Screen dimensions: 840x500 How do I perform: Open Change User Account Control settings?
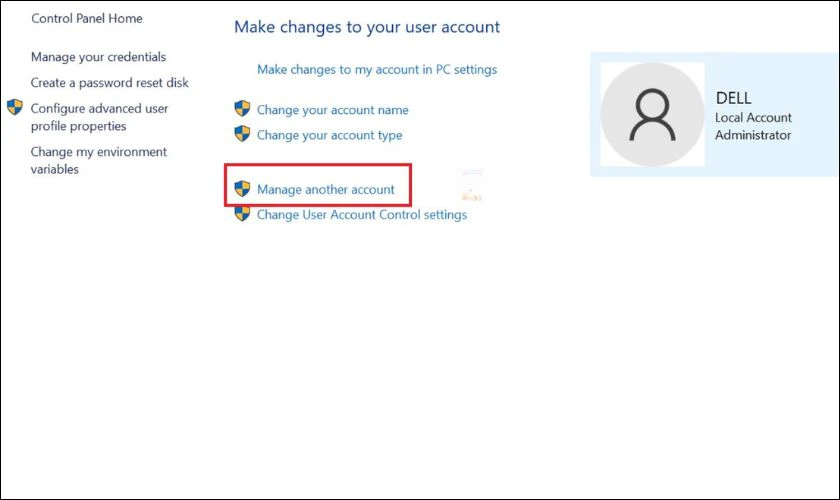pos(362,214)
